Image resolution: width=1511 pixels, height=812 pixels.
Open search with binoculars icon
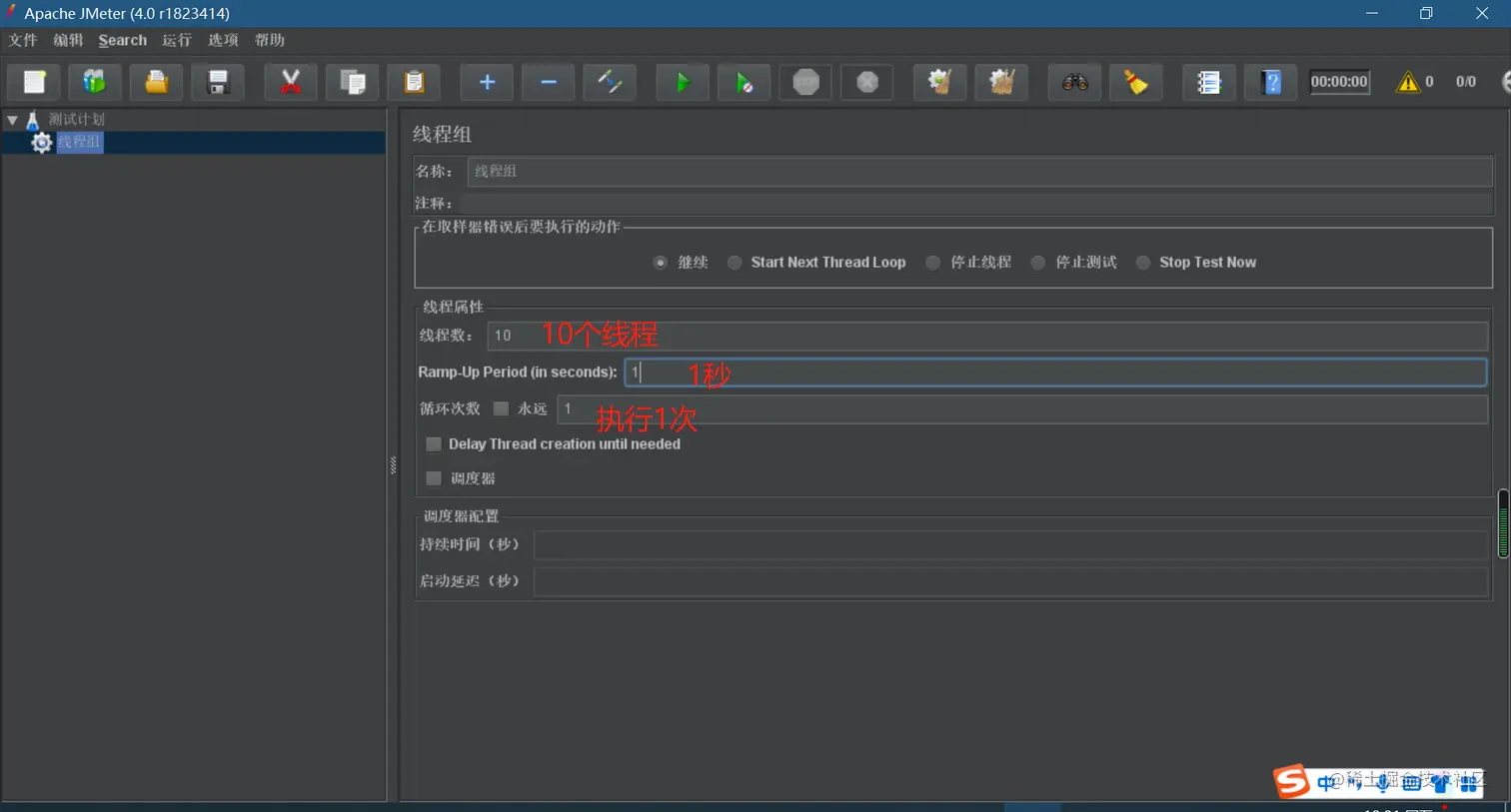pos(1074,82)
